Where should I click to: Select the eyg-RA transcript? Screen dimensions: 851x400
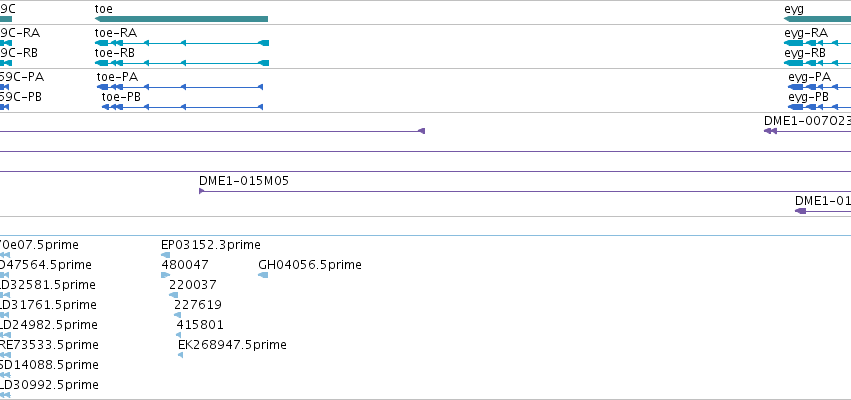(x=817, y=43)
